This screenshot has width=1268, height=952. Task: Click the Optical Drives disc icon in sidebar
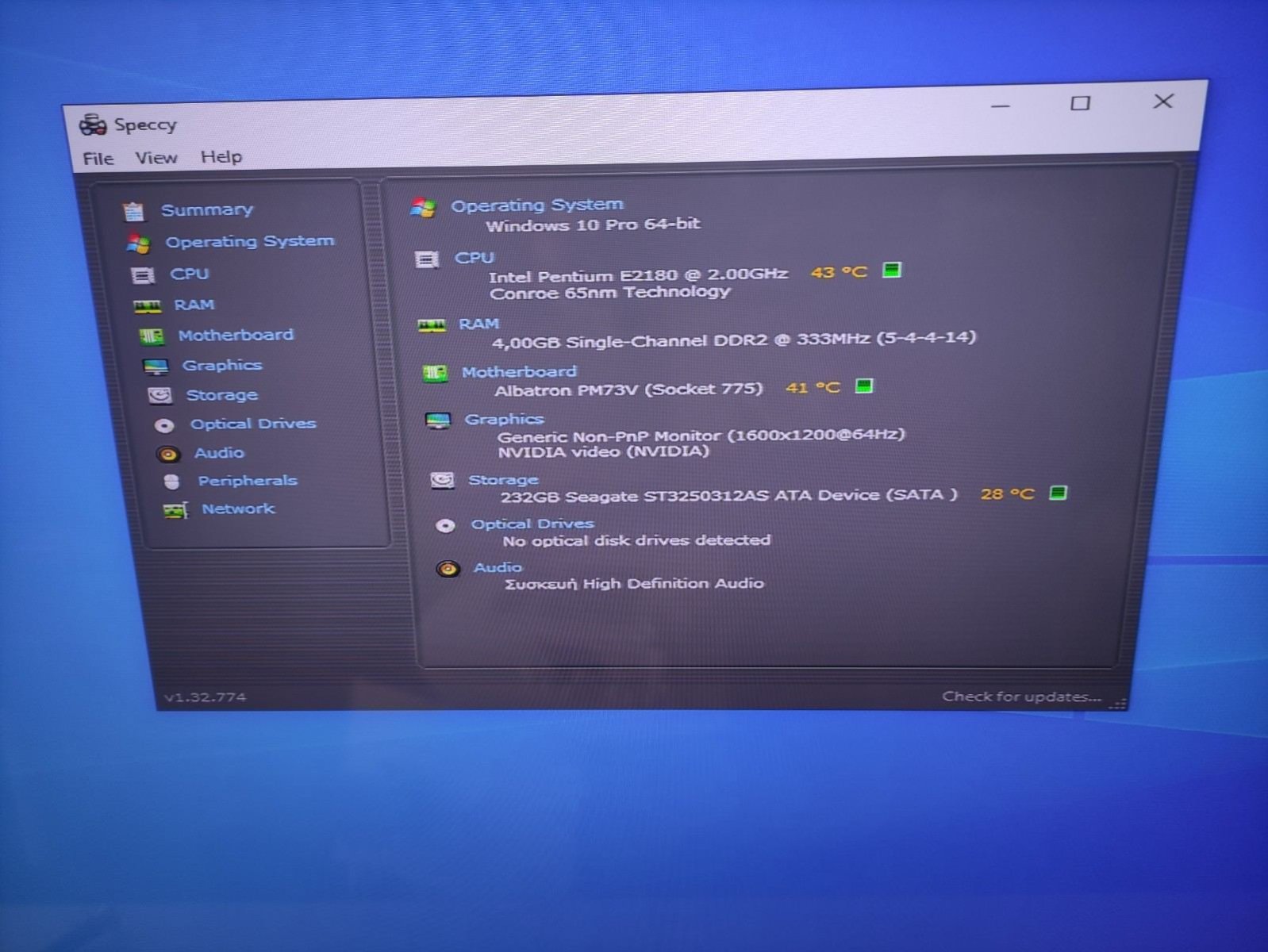pos(164,425)
